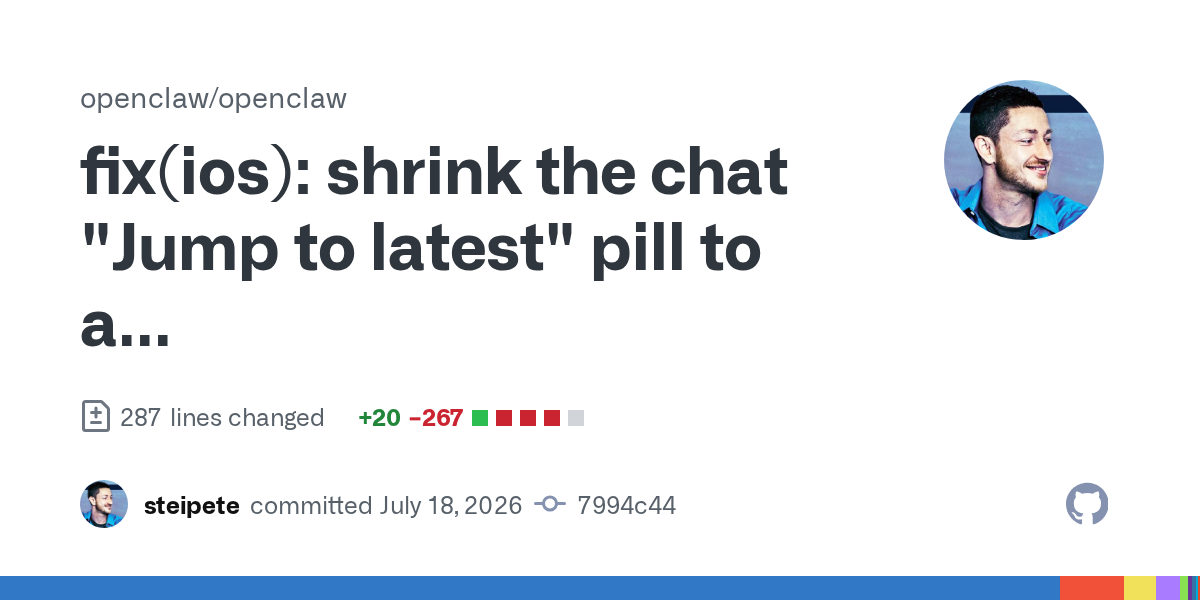Click the diff file icon beside 287
This screenshot has height=600, width=1200.
[95, 417]
